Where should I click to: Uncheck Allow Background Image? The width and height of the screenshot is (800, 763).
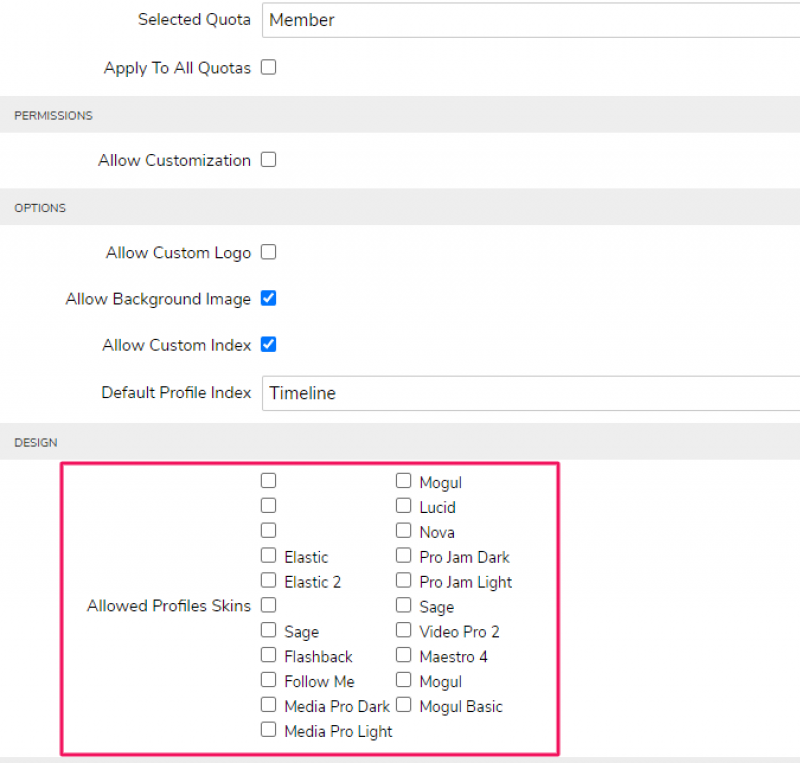click(x=268, y=298)
